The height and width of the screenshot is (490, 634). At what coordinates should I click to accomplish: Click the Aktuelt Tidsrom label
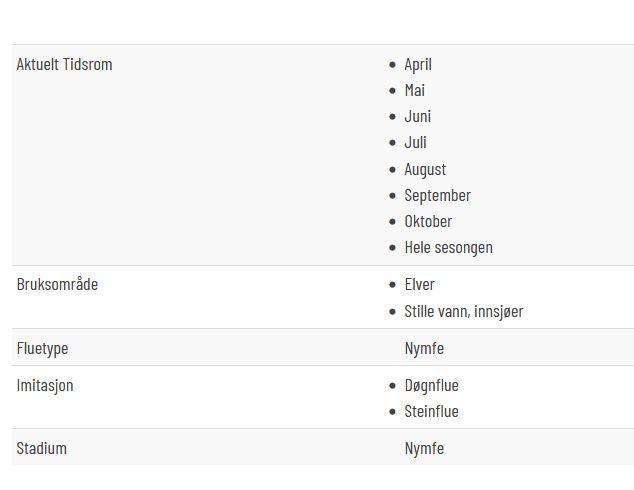64,64
